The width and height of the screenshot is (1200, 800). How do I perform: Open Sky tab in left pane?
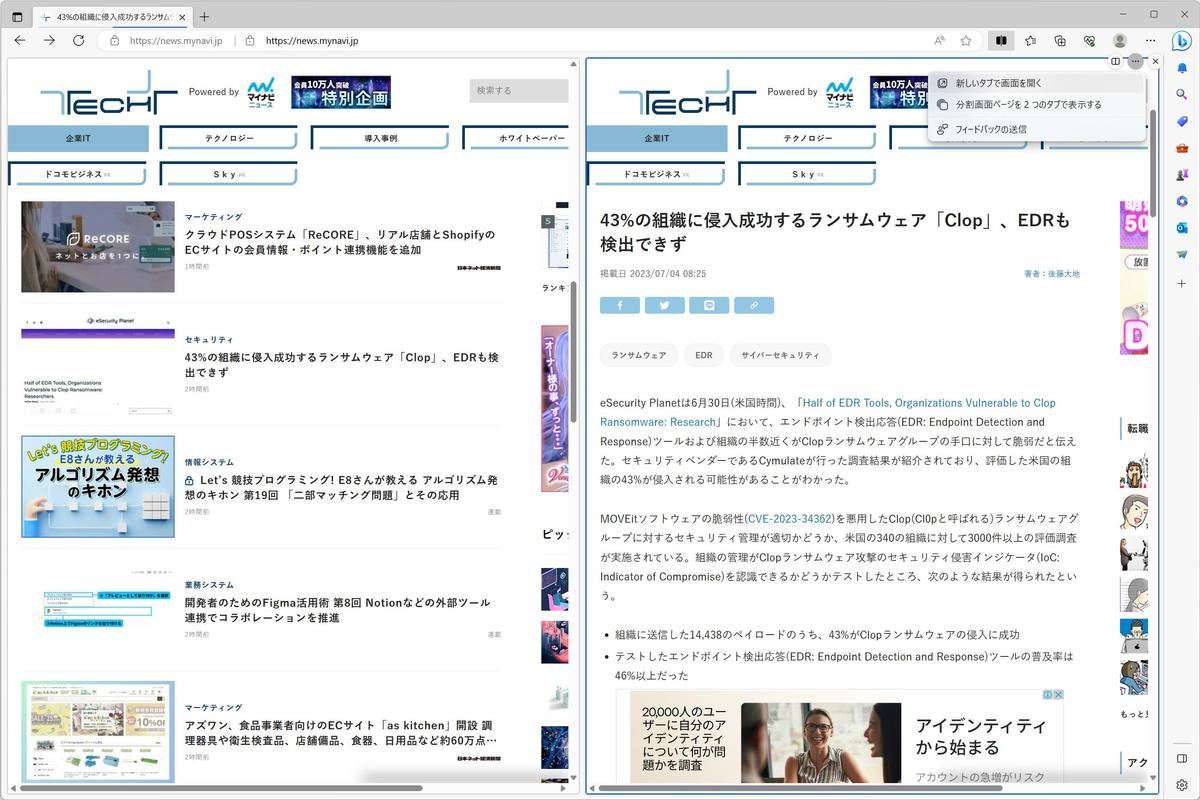click(229, 174)
